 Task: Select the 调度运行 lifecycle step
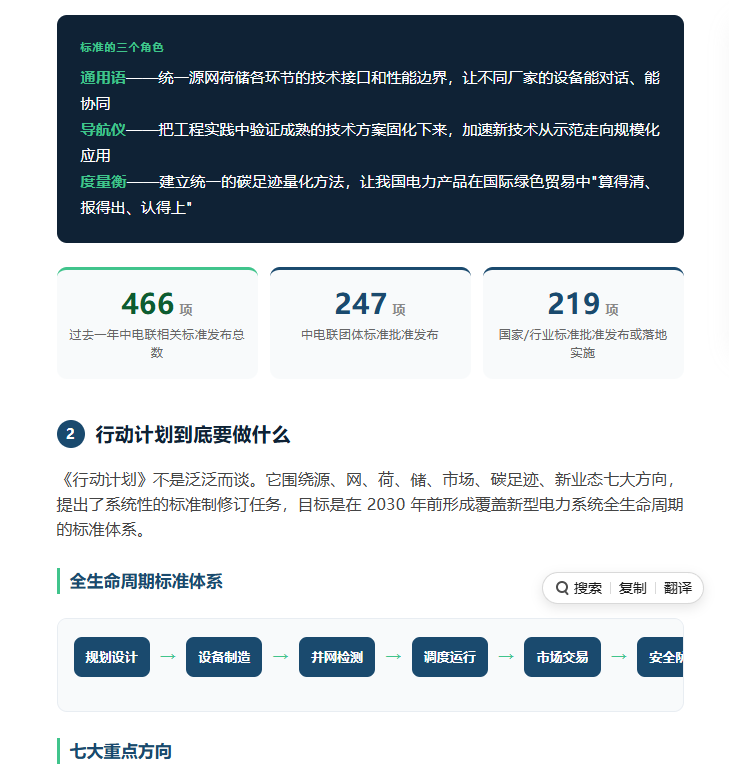[450, 657]
